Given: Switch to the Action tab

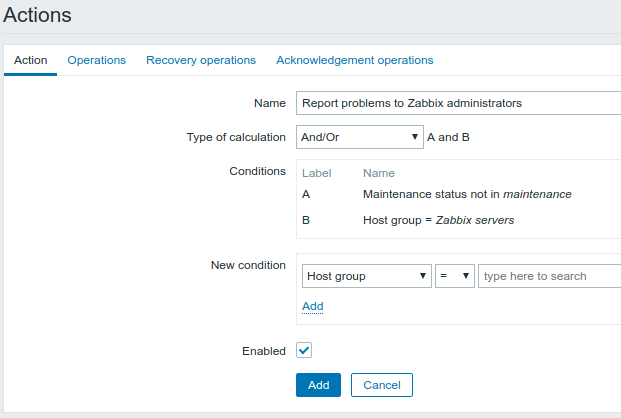Looking at the screenshot, I should pos(30,60).
